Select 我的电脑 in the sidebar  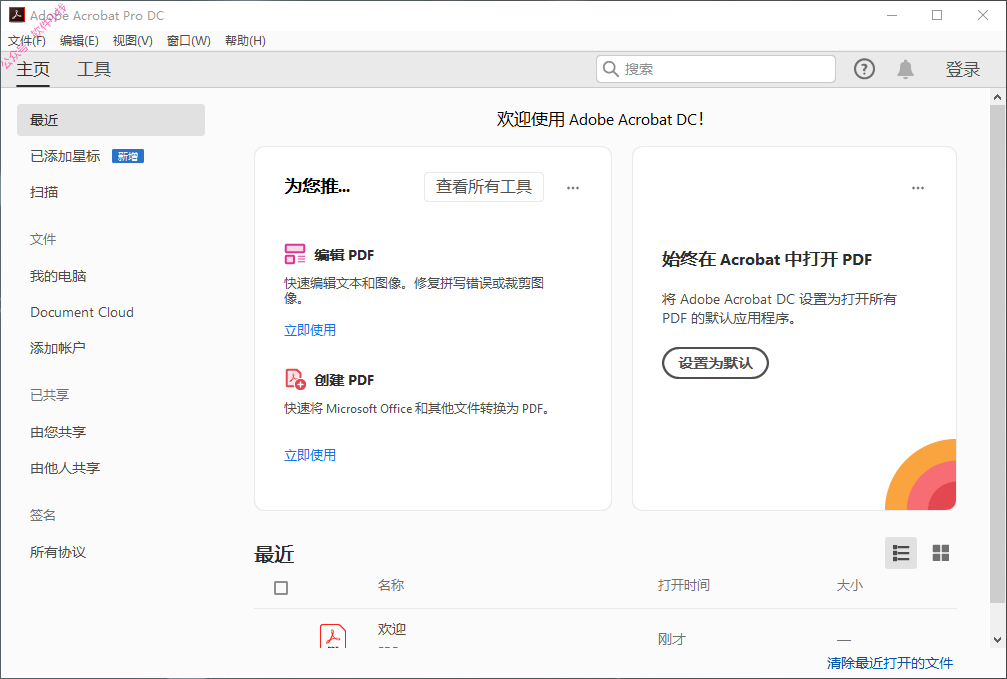point(58,276)
